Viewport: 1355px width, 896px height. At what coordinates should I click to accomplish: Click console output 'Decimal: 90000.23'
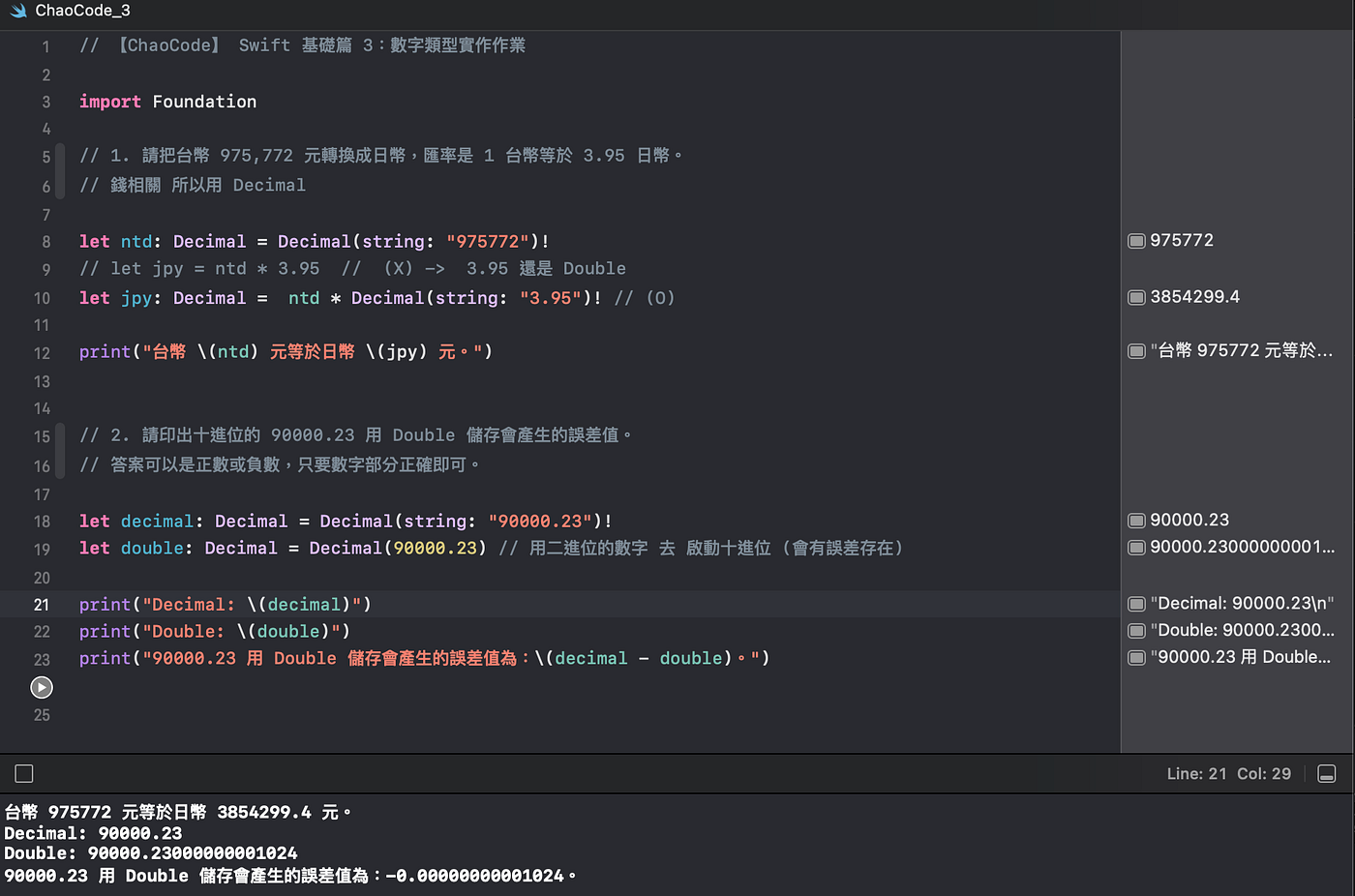[93, 833]
